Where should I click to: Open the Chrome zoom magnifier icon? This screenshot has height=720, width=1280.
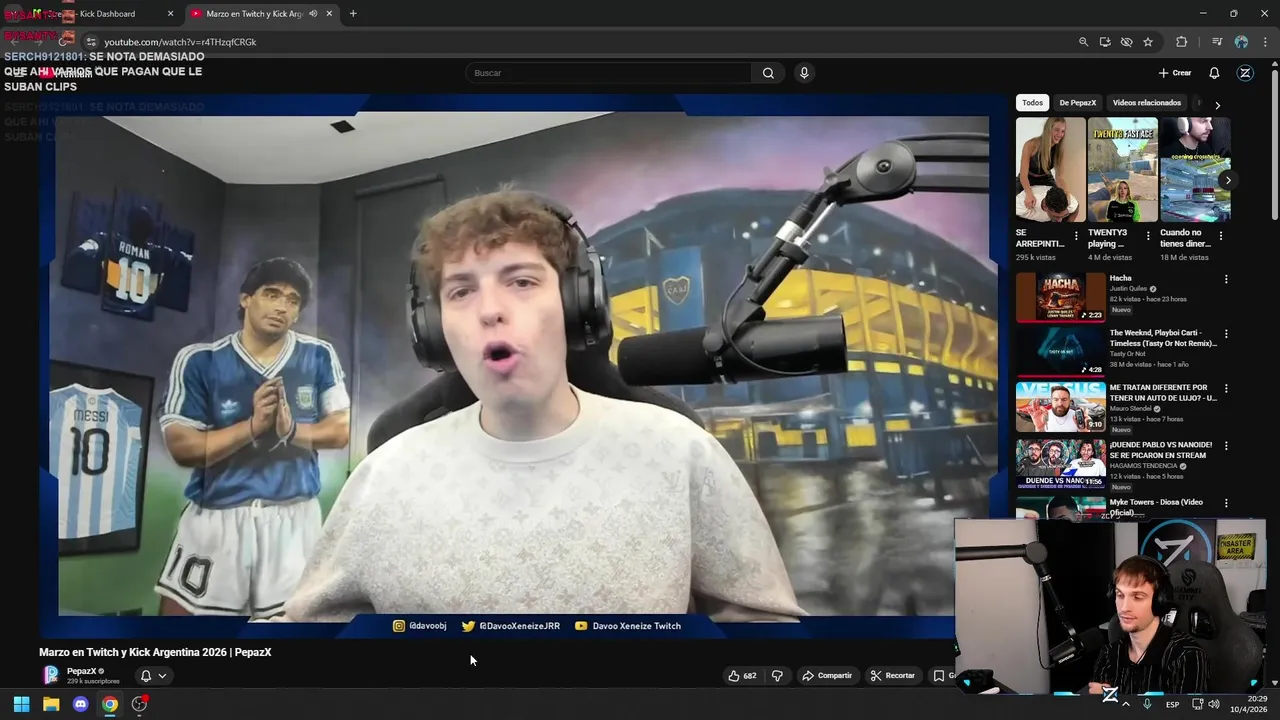pos(1083,42)
